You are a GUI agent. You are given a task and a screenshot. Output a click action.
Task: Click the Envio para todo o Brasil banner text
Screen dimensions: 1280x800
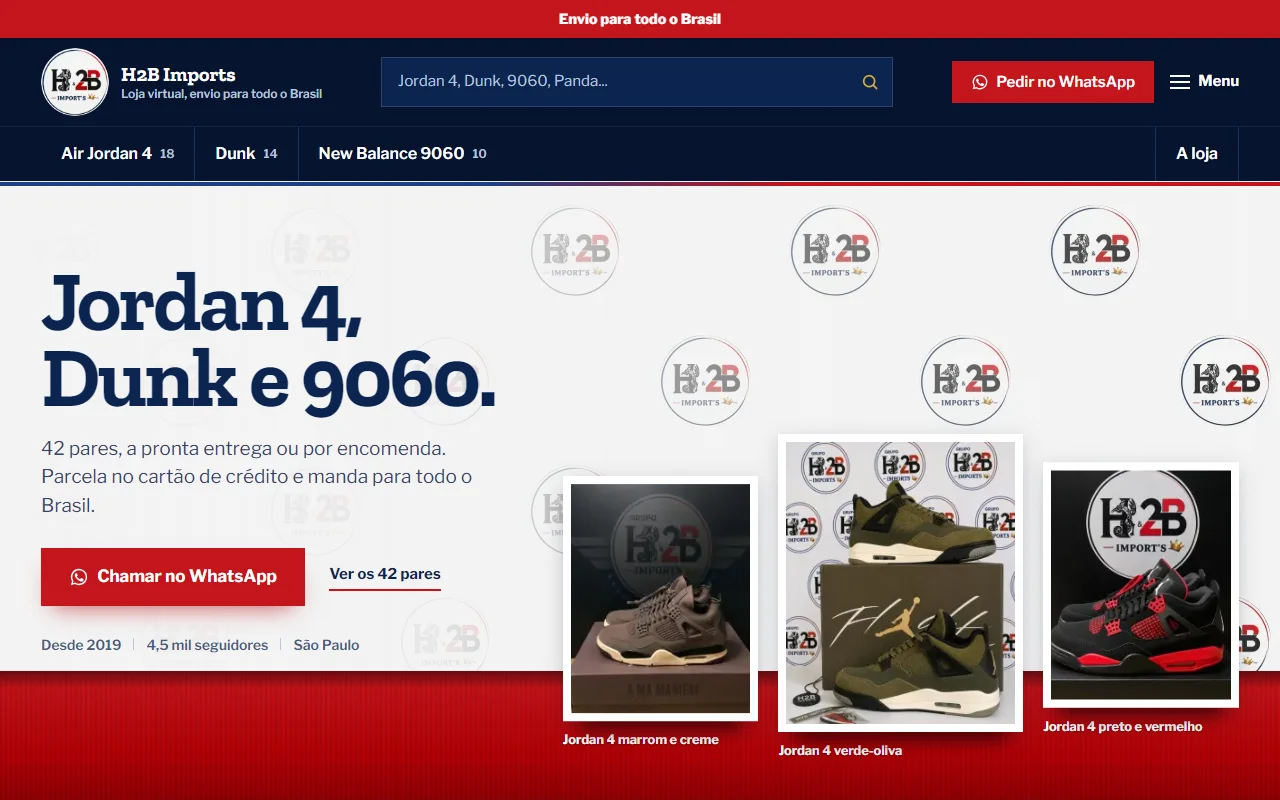tap(640, 19)
